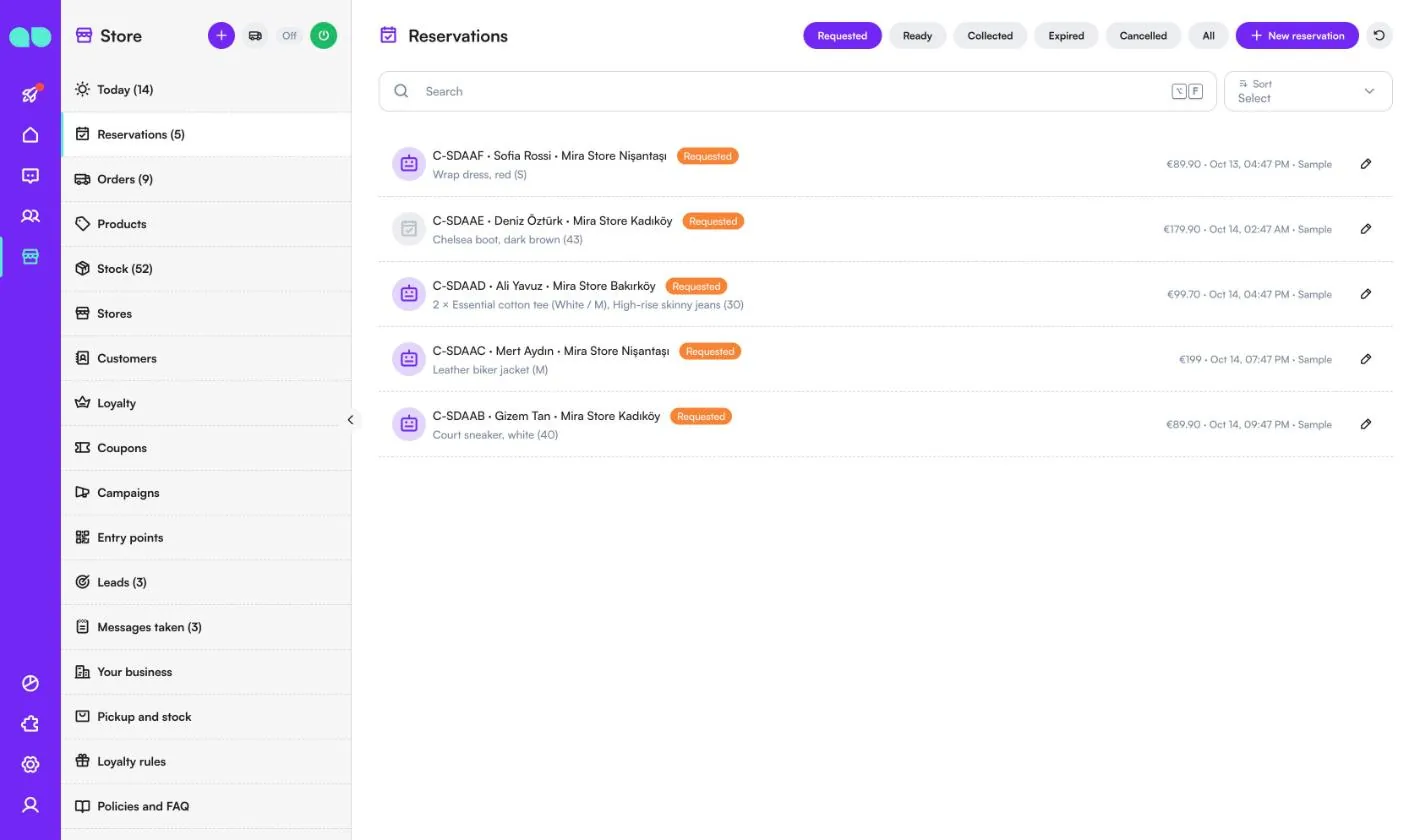This screenshot has height=840, width=1420.
Task: Show All reservations
Action: click(1208, 35)
